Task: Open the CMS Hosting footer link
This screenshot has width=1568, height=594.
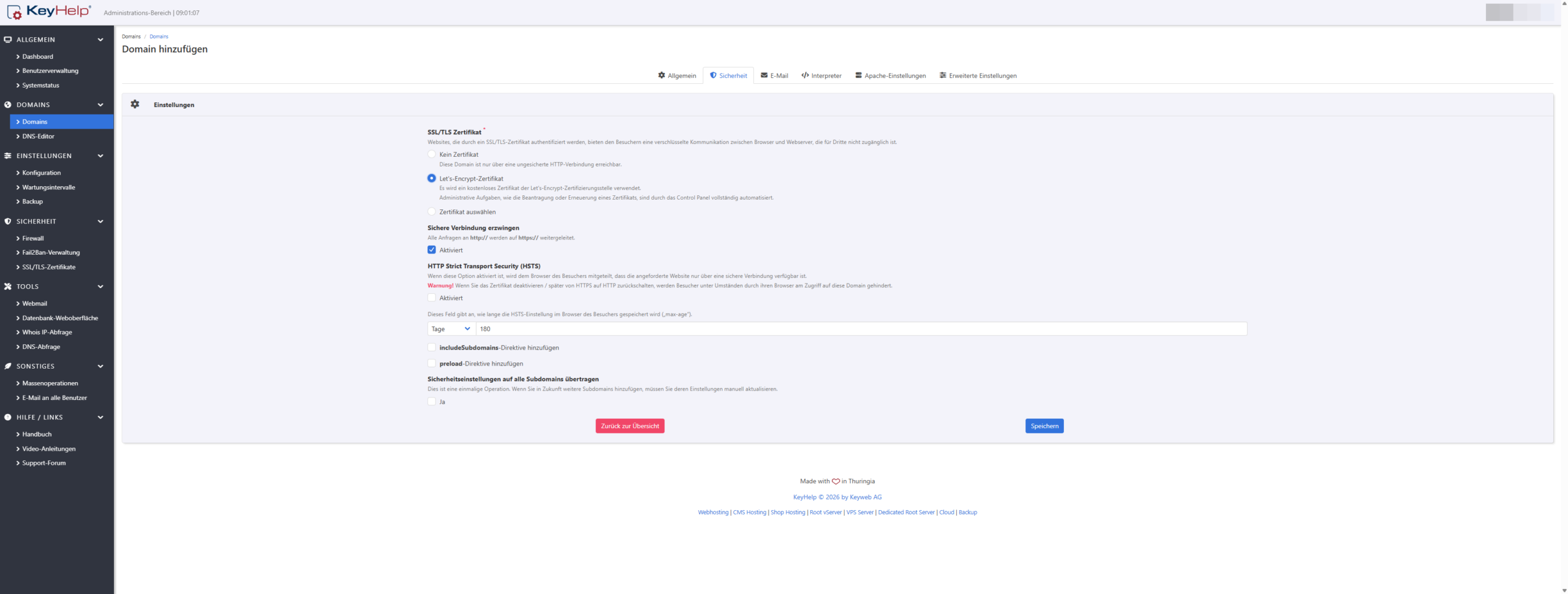Action: click(750, 513)
